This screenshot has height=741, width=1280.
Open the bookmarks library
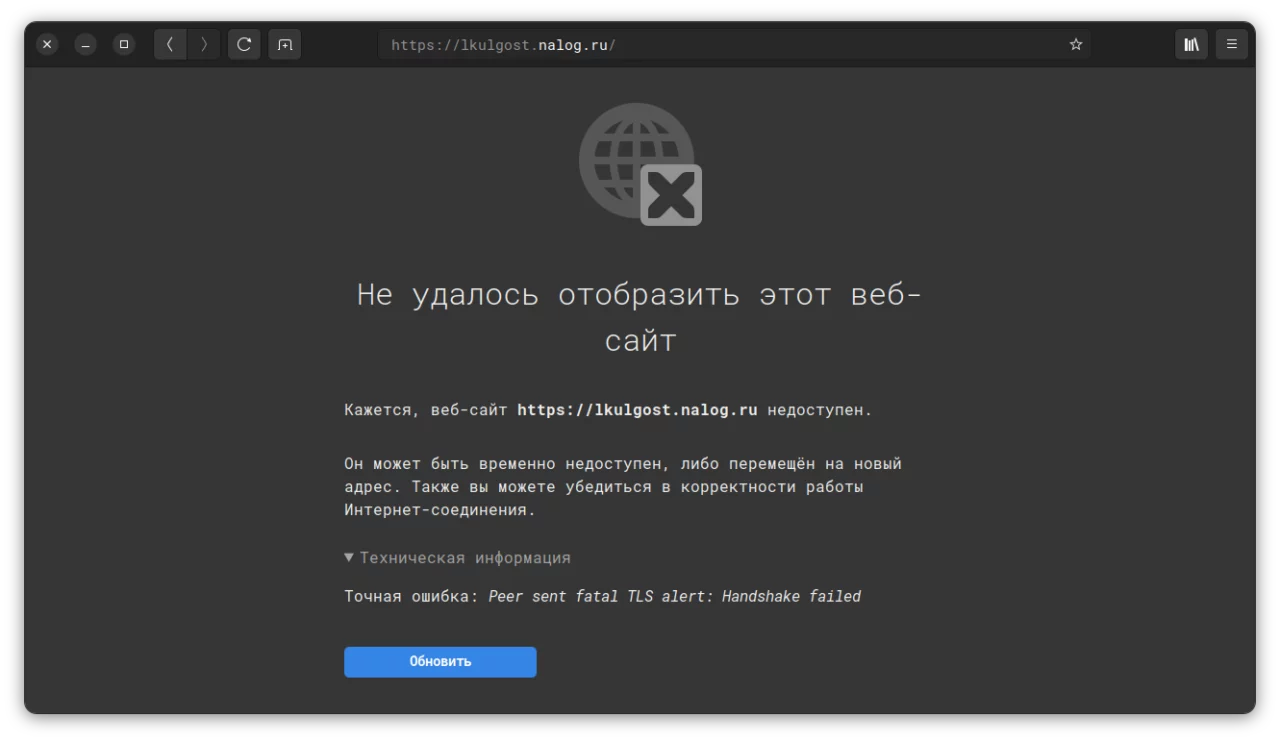(1192, 44)
